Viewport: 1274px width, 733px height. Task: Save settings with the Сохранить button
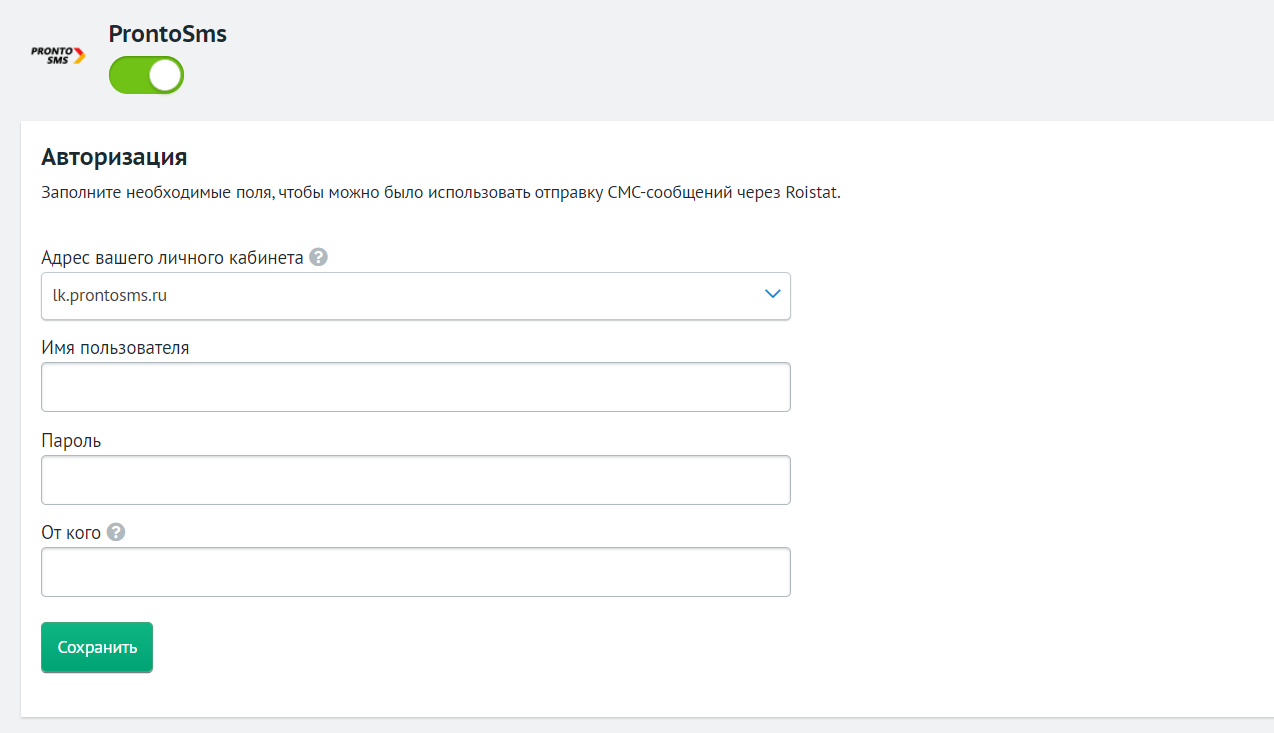97,647
